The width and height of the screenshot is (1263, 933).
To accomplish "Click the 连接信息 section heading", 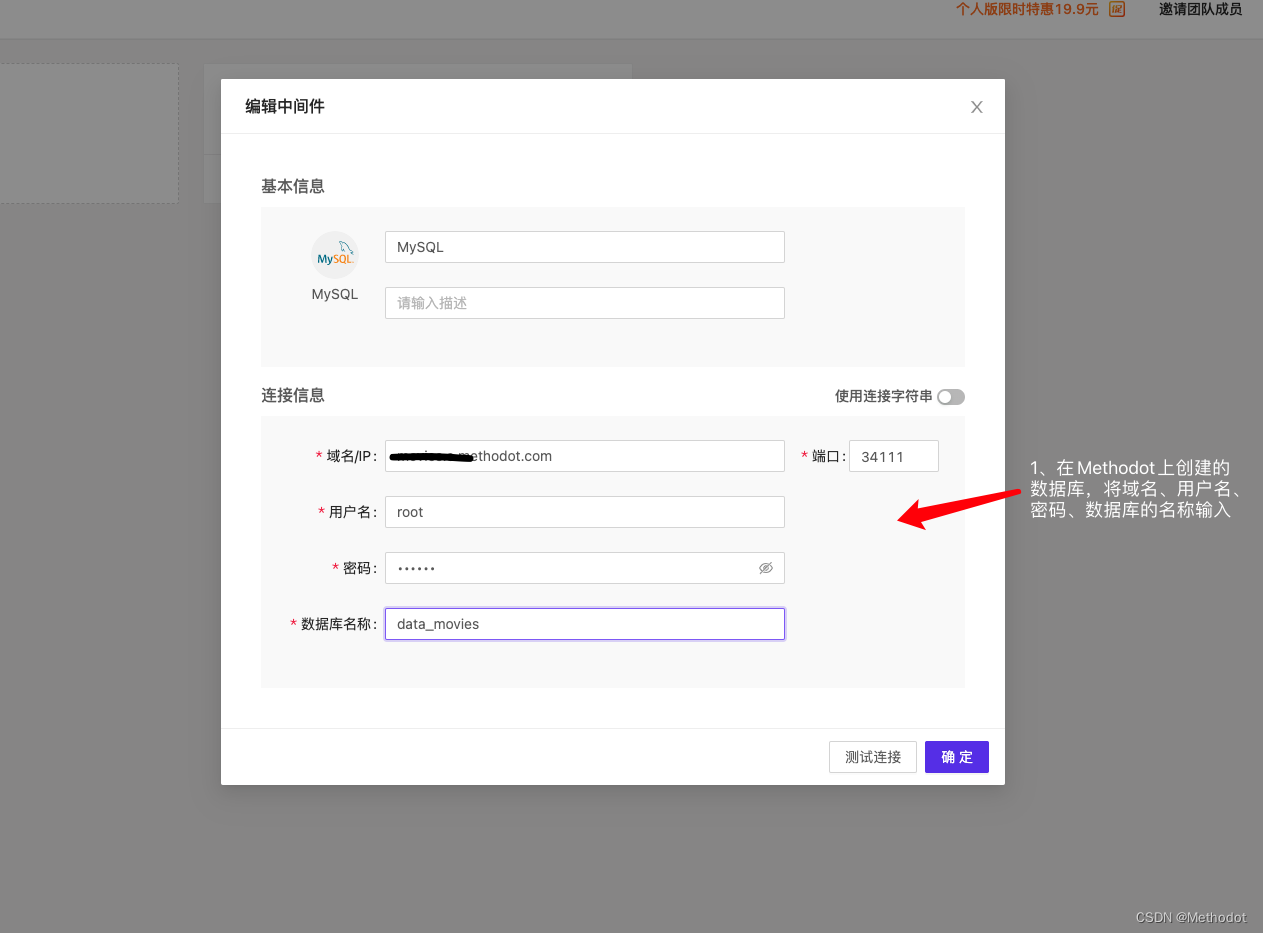I will (293, 395).
